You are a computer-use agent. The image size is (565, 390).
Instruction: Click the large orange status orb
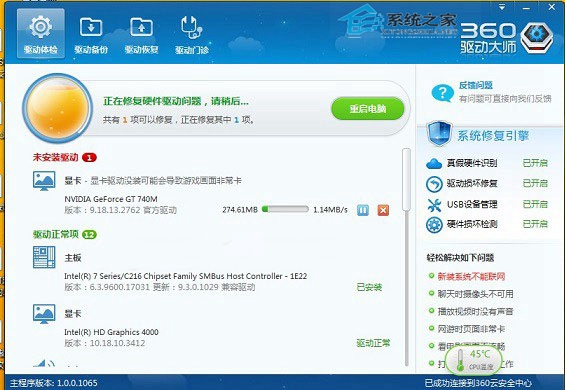[x=58, y=108]
